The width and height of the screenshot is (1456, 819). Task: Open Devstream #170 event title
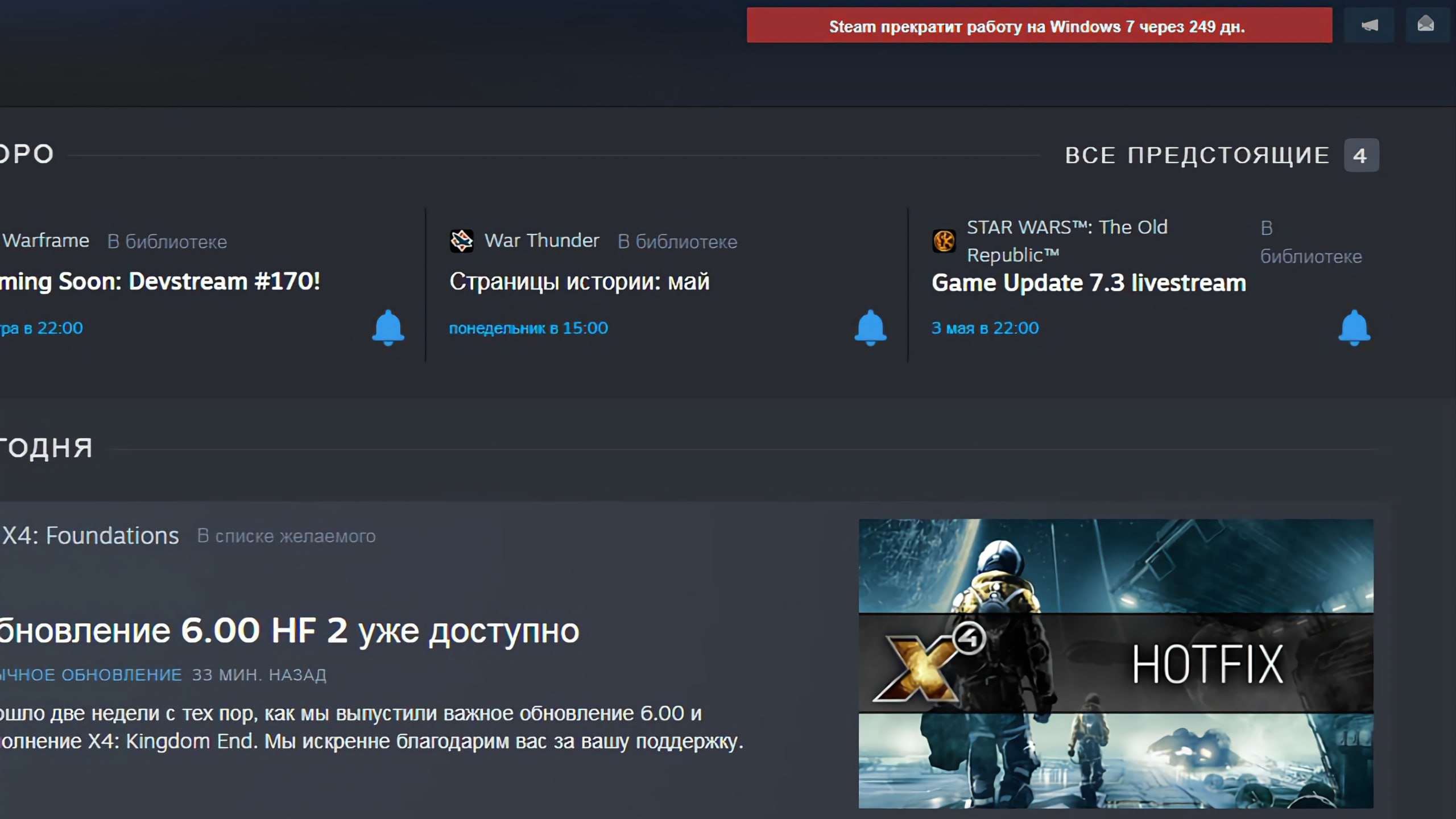pos(160,282)
